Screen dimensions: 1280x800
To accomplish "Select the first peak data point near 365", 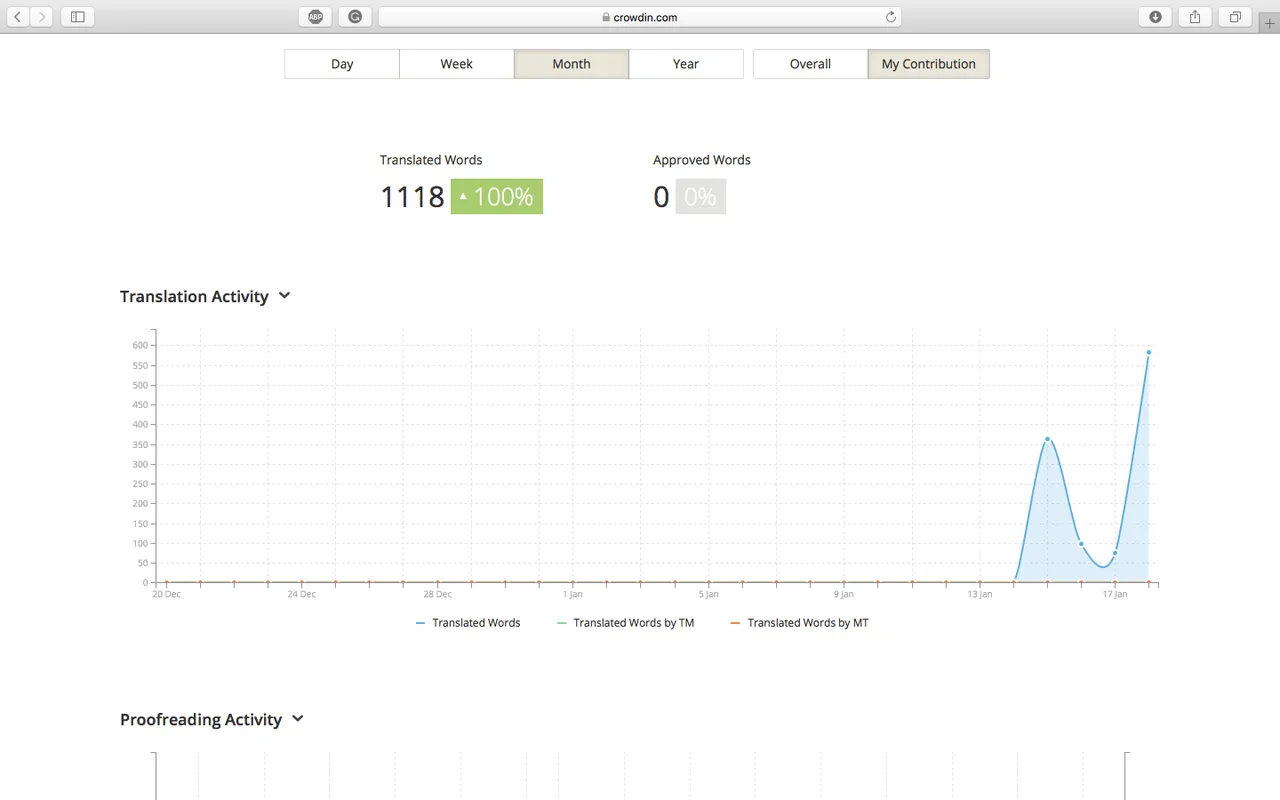I will click(x=1047, y=439).
